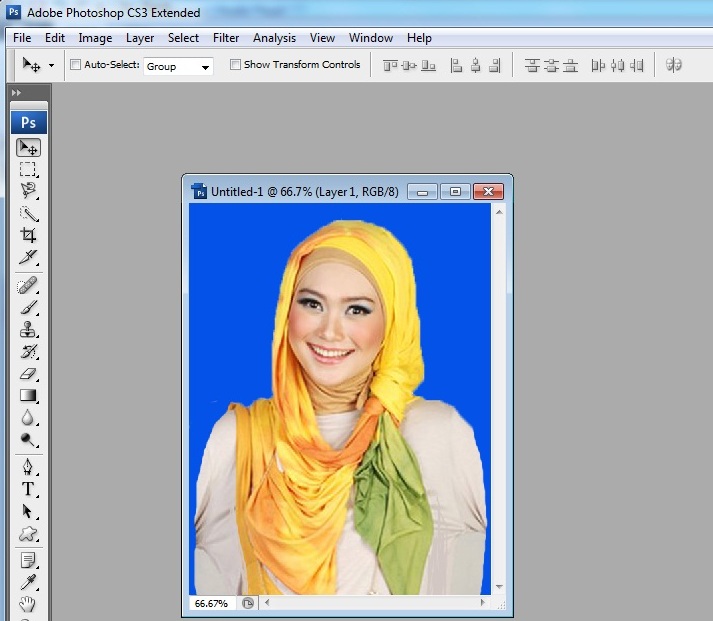This screenshot has width=713, height=621.
Task: Select the Slice tool
Action: (x=28, y=257)
